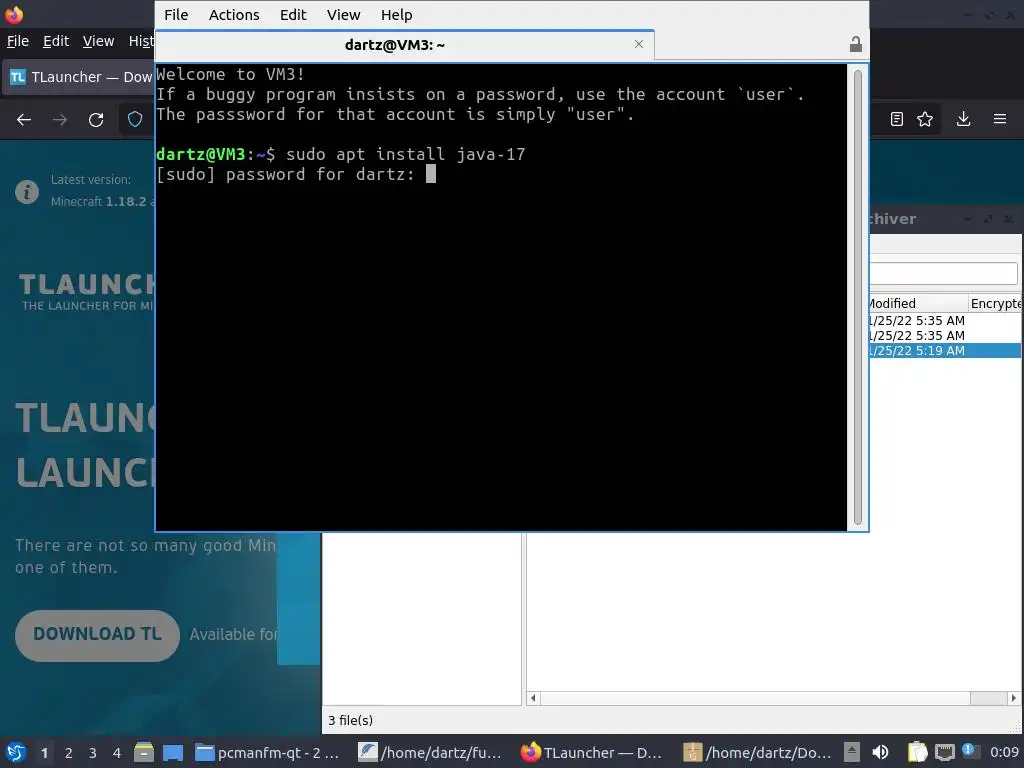The height and width of the screenshot is (768, 1024).
Task: Open the volume control tray icon
Action: (880, 752)
